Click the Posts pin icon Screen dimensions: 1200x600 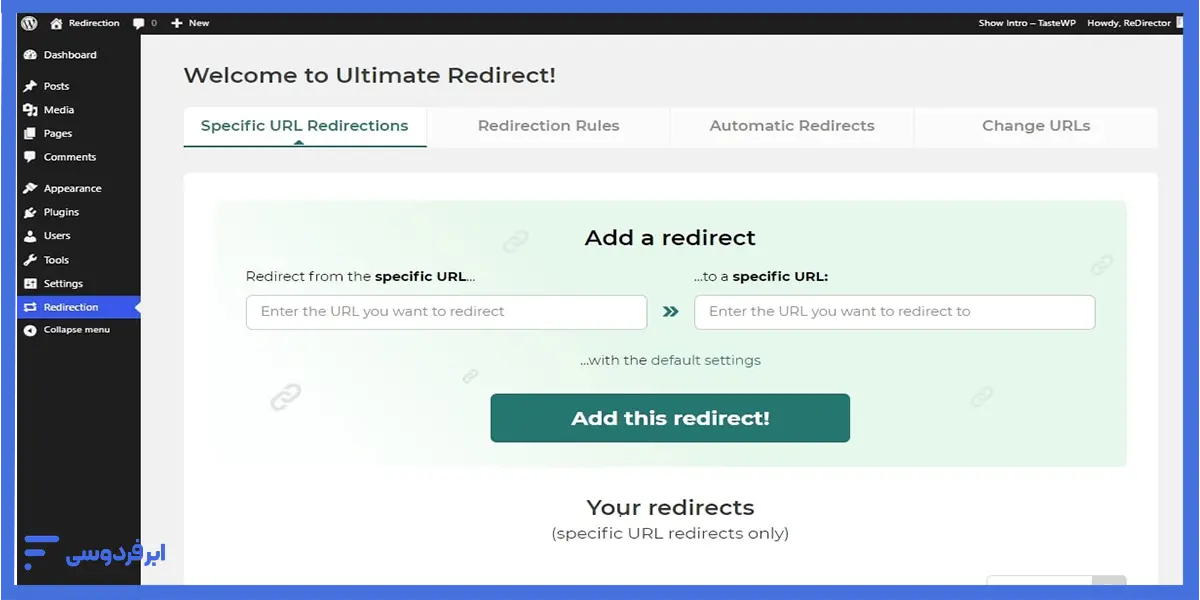(x=30, y=86)
